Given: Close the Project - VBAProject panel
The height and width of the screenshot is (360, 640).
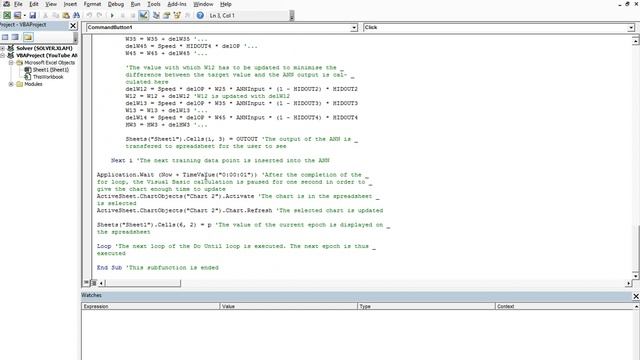Looking at the screenshot, I should [73, 26].
